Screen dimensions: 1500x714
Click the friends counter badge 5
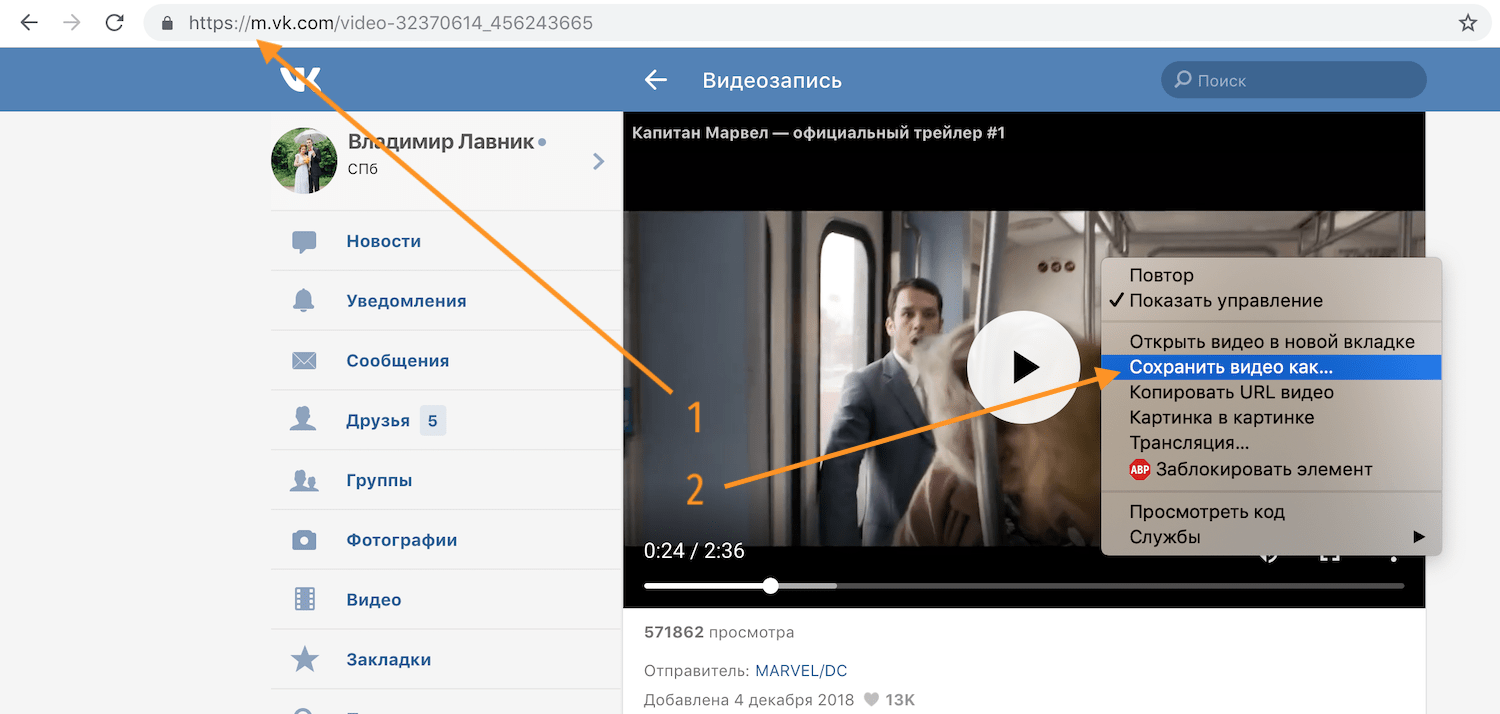[433, 421]
